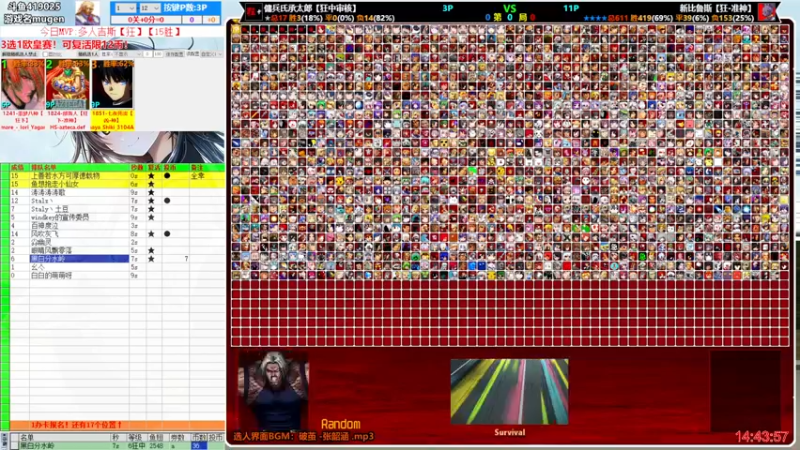
Task: Toggle the checkbox in the settings strip
Action: click(x=45, y=54)
